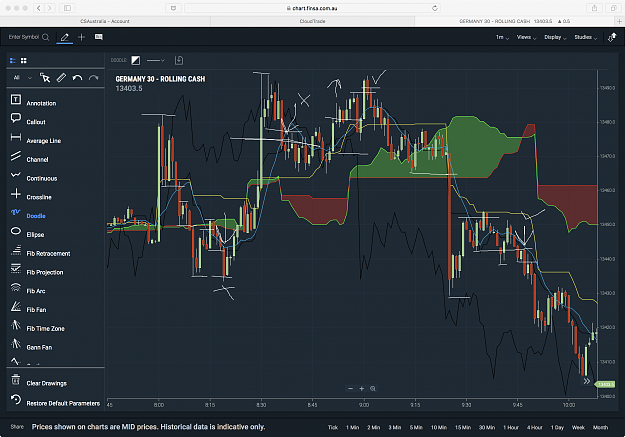Jump to latest candle double arrow
Viewport: 625px width, 437px height.
coord(587,381)
